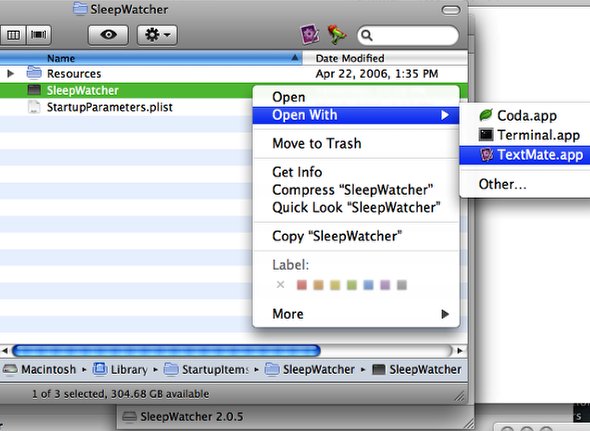
Task: Toggle the toolbar with the pill button
Action: tap(451, 10)
